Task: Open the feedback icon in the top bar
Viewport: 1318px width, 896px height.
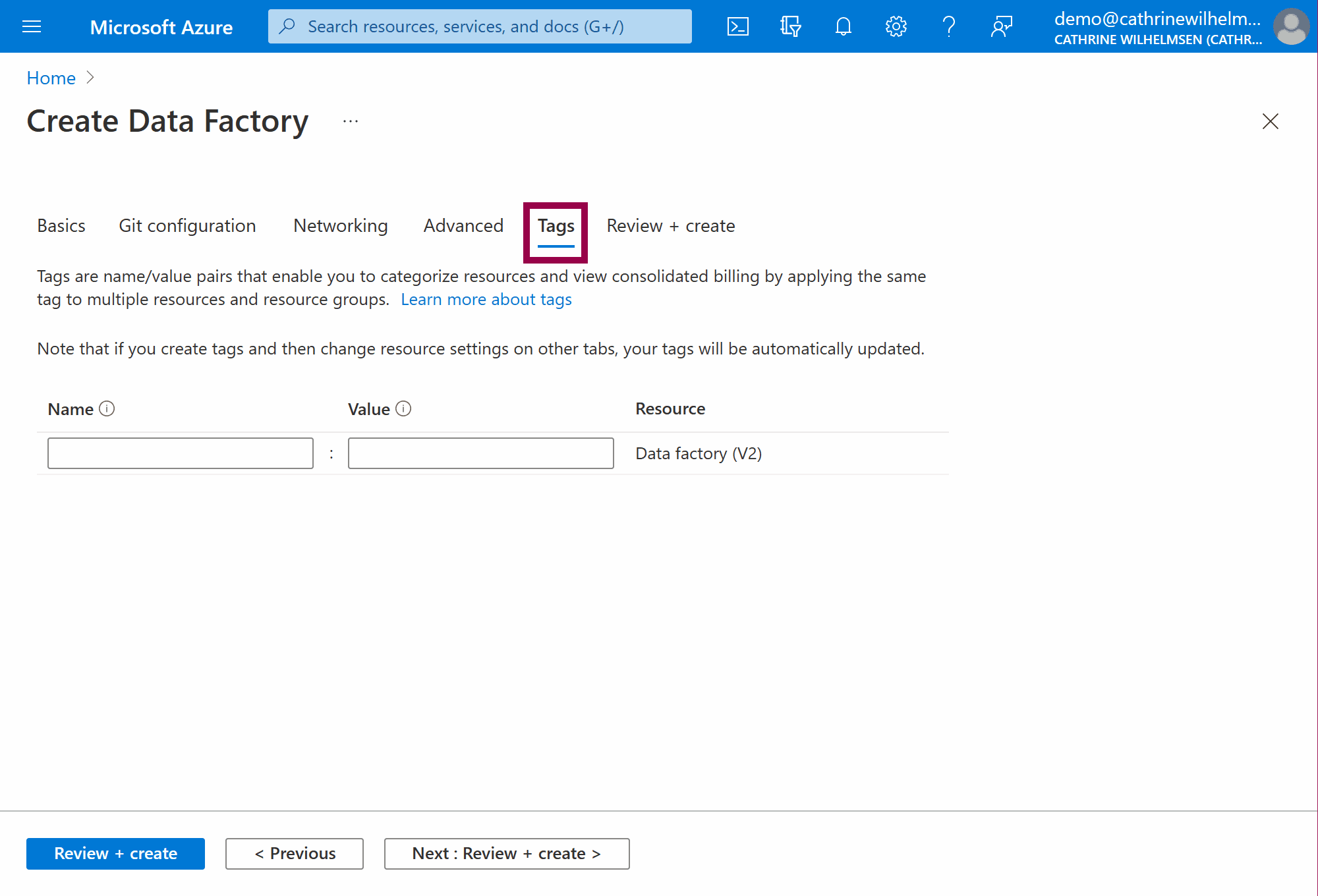Action: coord(1001,26)
